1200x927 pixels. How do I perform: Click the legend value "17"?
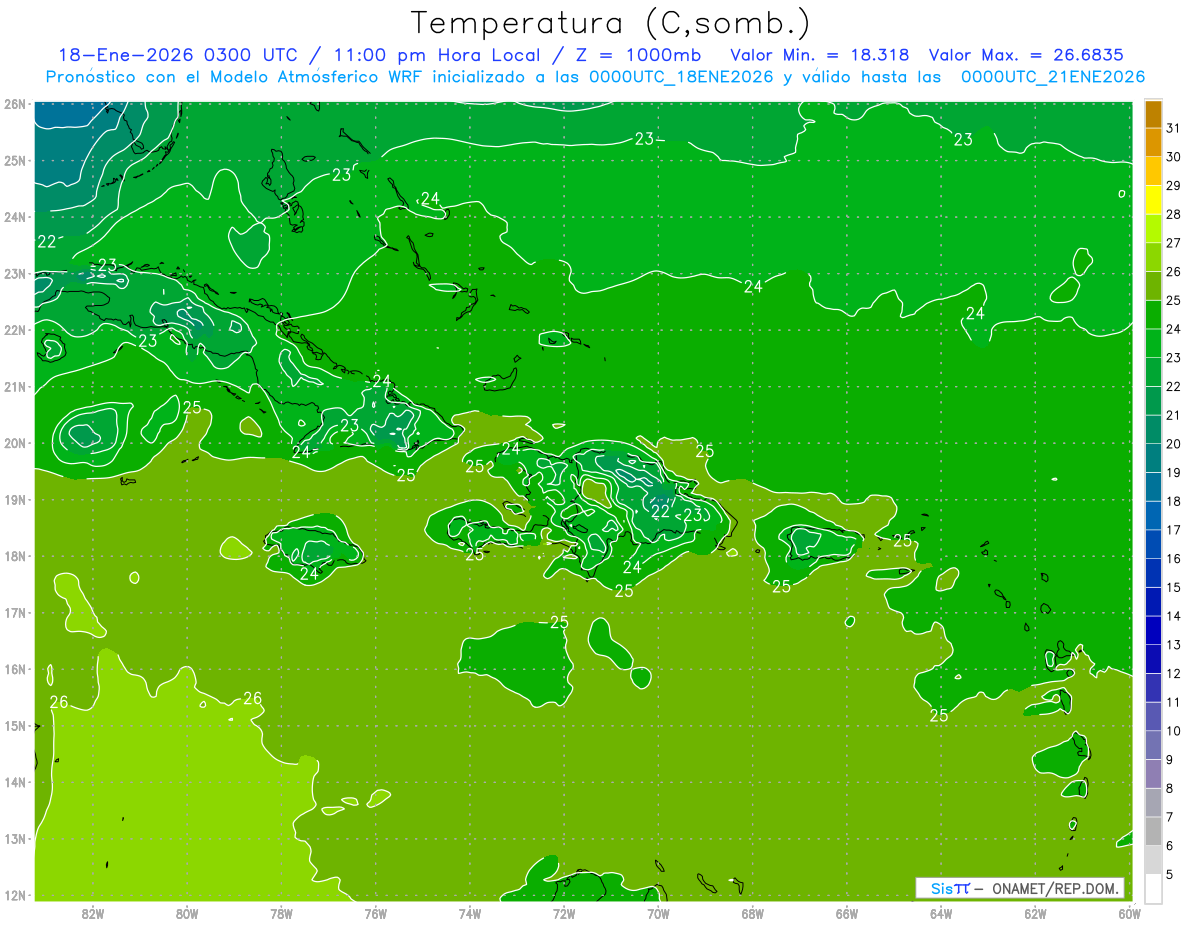click(1173, 530)
